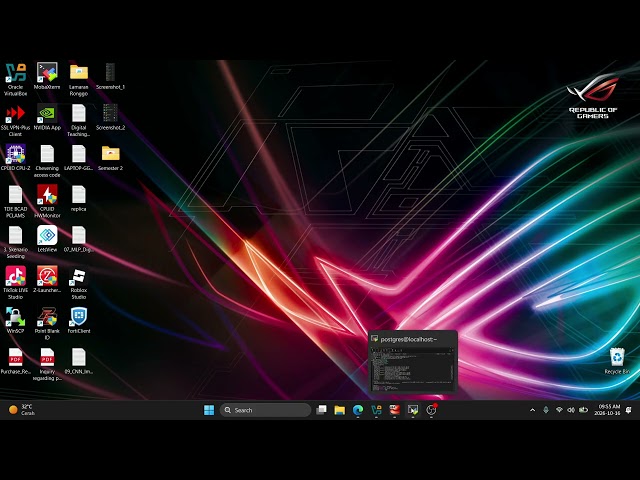Open the Windows Start menu
The image size is (640, 480).
(x=209, y=410)
